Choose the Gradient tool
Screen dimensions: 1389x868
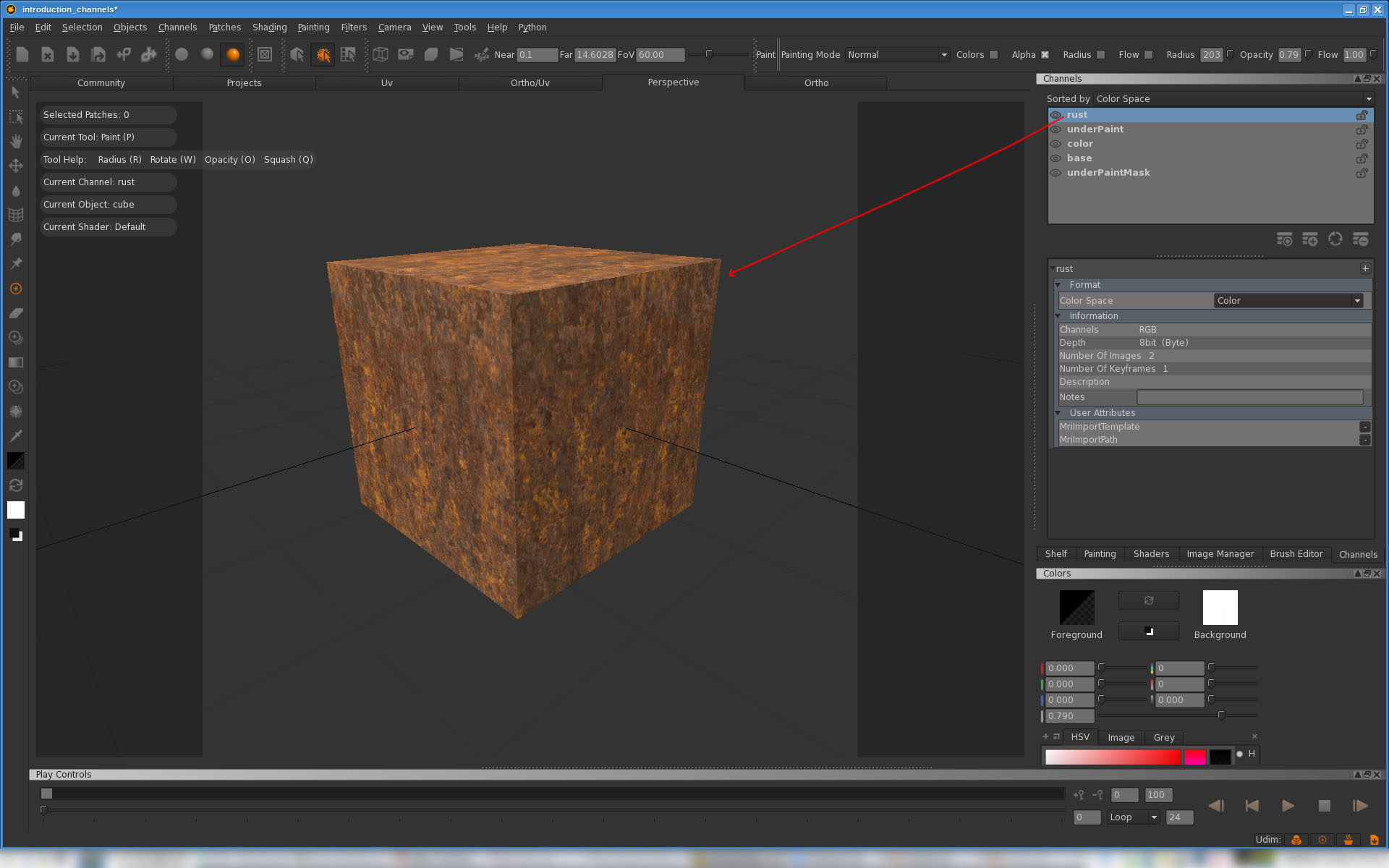pos(16,362)
